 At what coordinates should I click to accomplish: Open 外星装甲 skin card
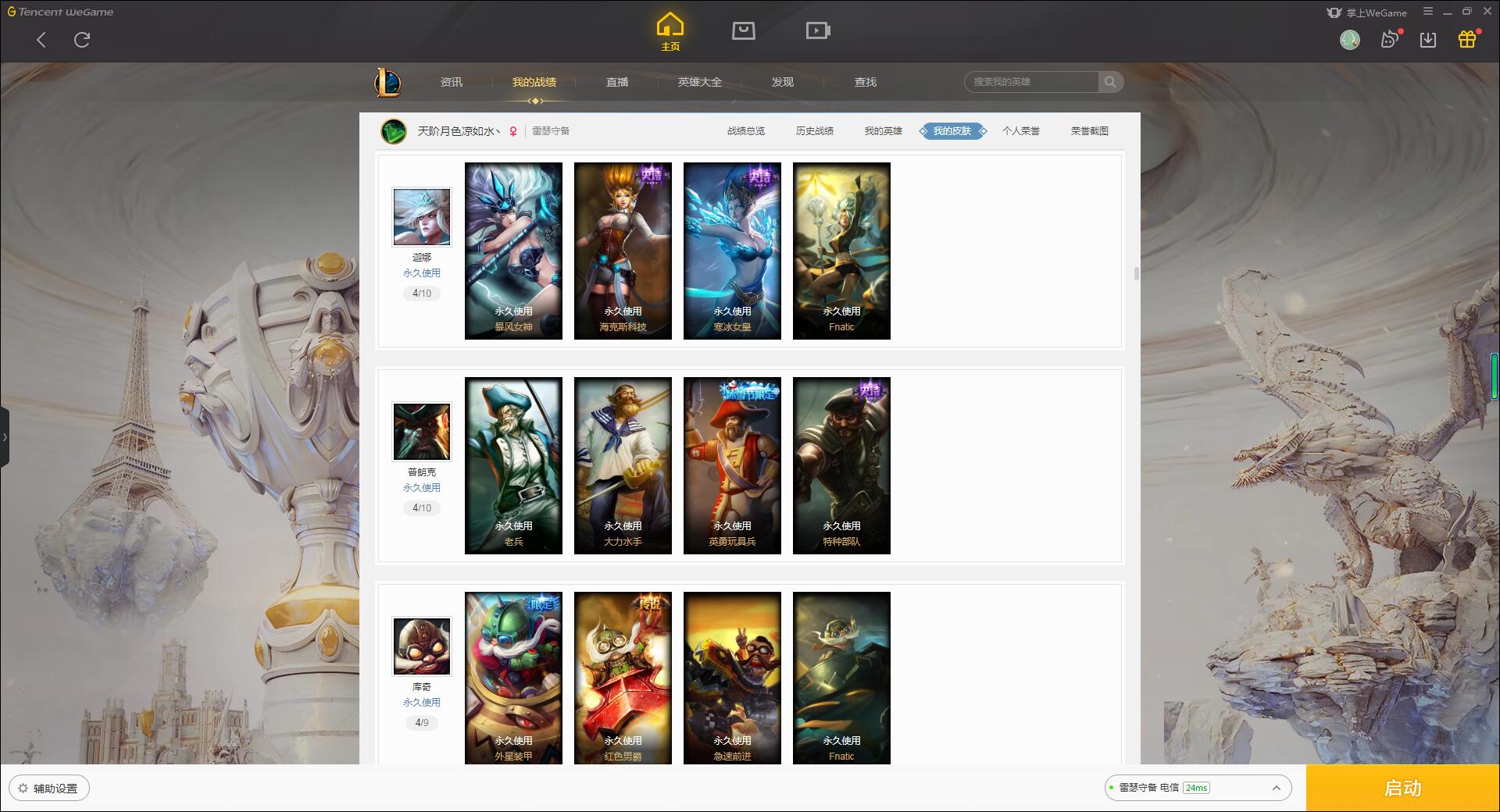tap(513, 678)
